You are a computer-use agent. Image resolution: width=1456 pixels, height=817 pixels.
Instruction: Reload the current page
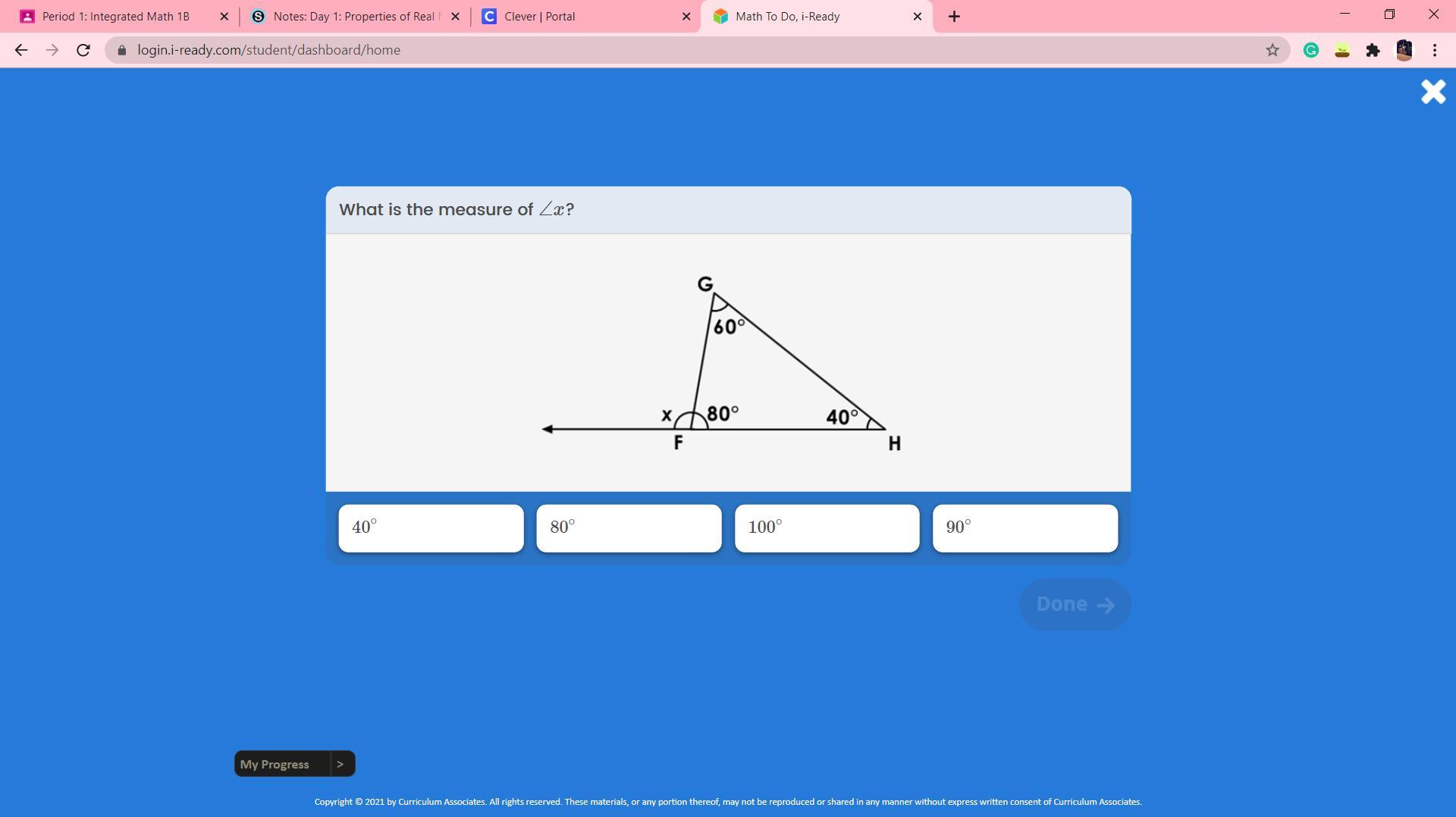[x=83, y=50]
